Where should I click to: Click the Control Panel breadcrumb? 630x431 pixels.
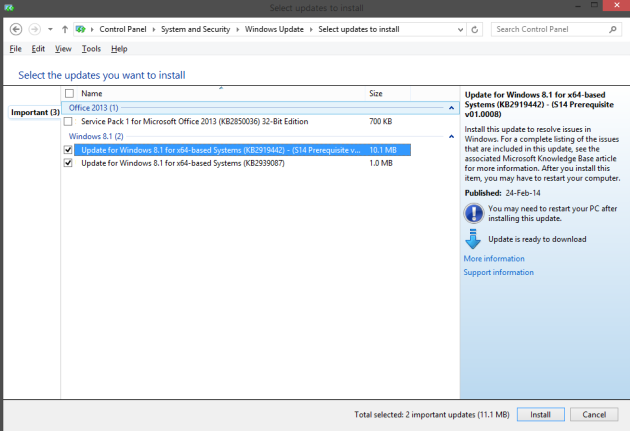tap(123, 29)
